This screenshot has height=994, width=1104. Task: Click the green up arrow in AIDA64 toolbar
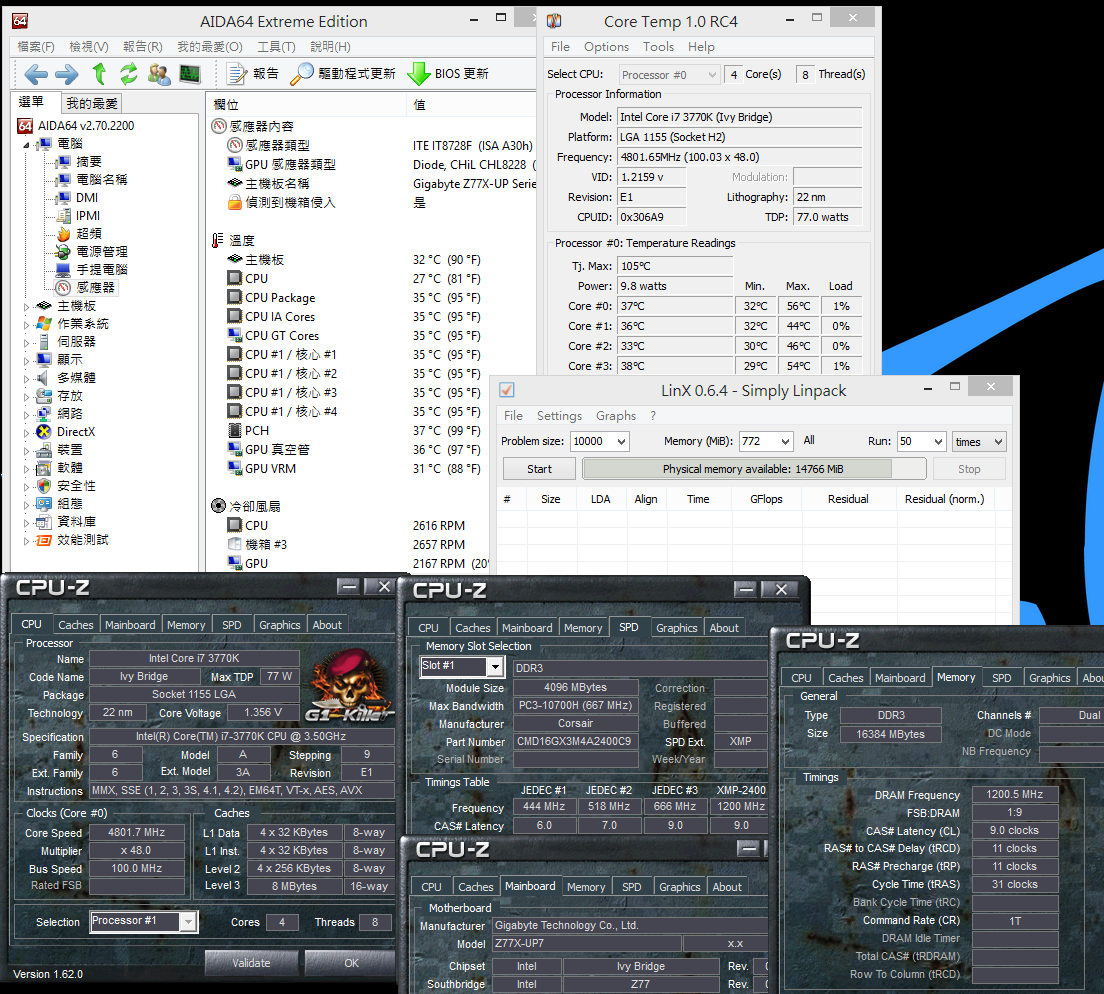click(99, 73)
